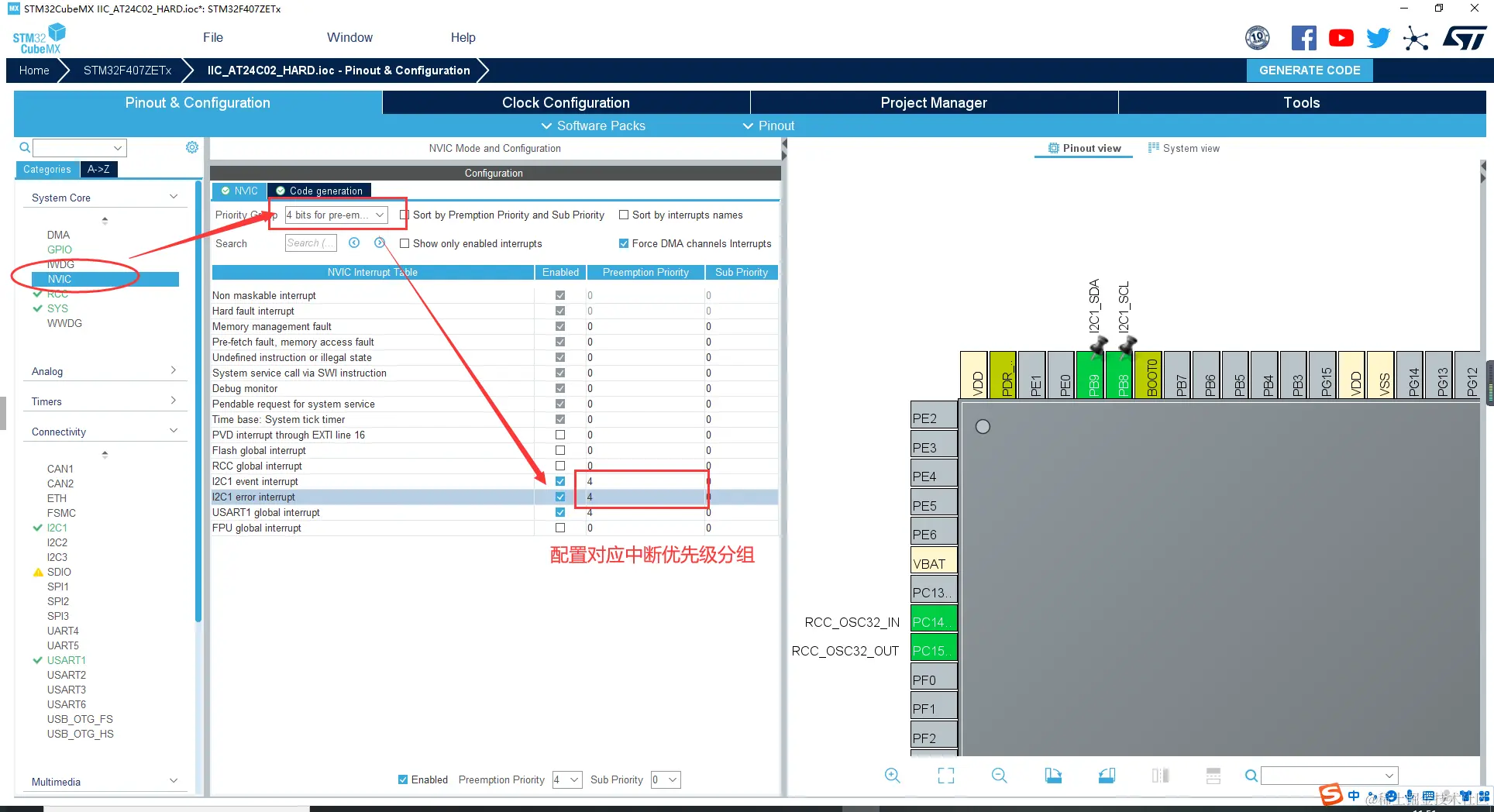The image size is (1494, 812).
Task: Click the GENERATE CODE button
Action: click(1310, 70)
